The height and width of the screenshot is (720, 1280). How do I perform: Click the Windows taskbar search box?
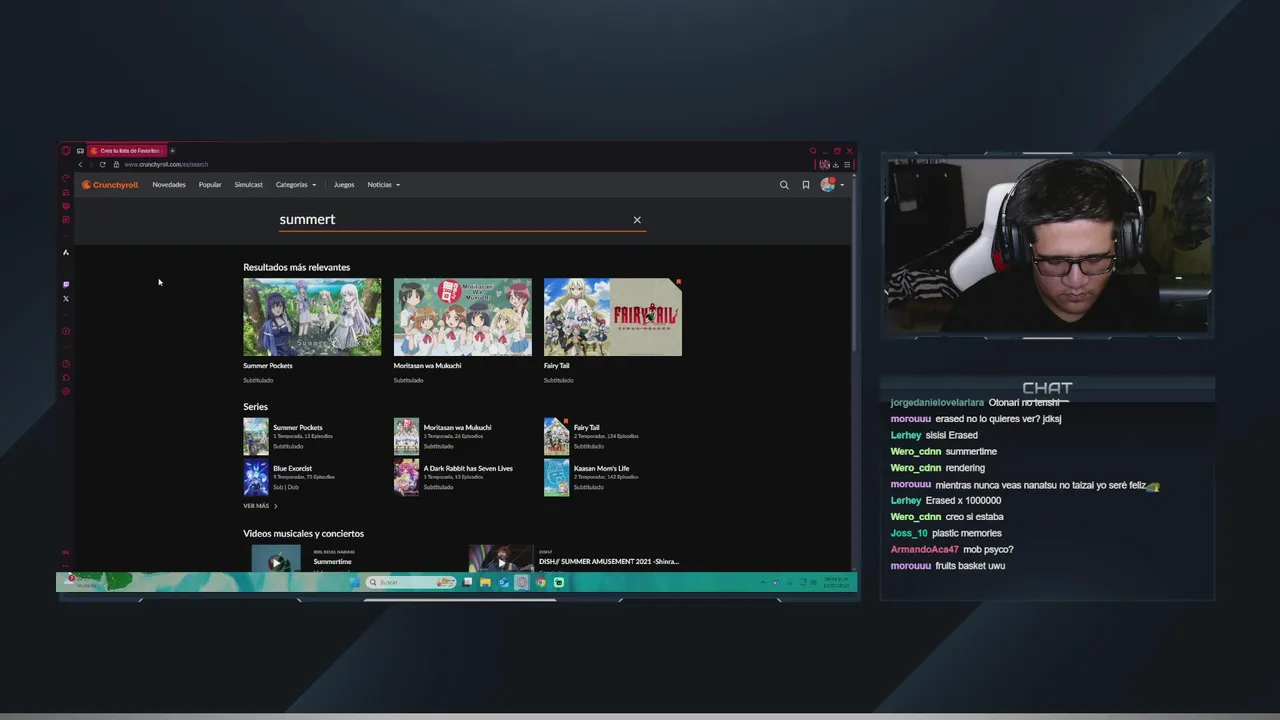411,582
